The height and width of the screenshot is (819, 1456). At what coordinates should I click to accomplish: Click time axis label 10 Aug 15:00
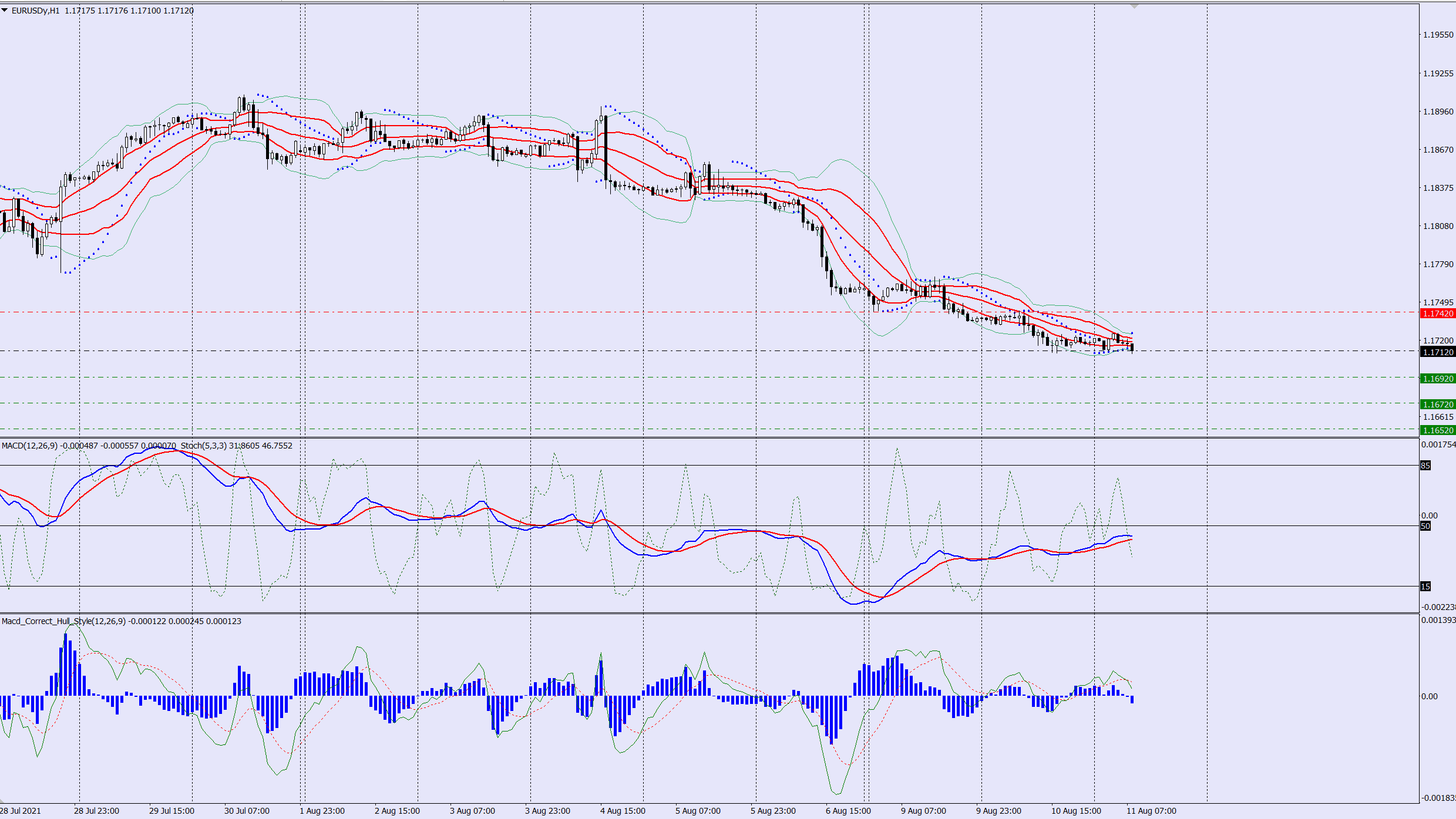(x=1076, y=811)
